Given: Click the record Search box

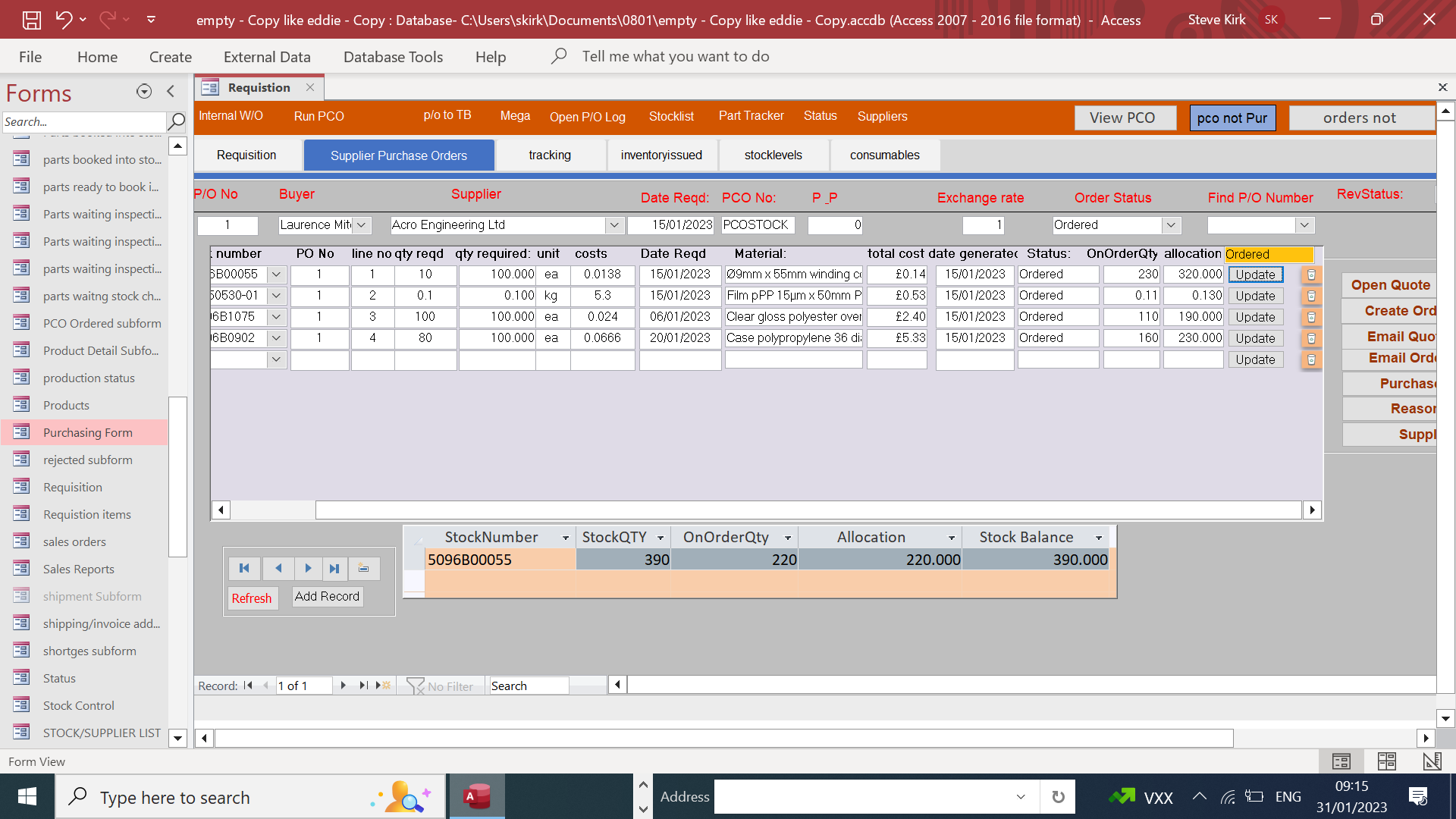Looking at the screenshot, I should (529, 686).
